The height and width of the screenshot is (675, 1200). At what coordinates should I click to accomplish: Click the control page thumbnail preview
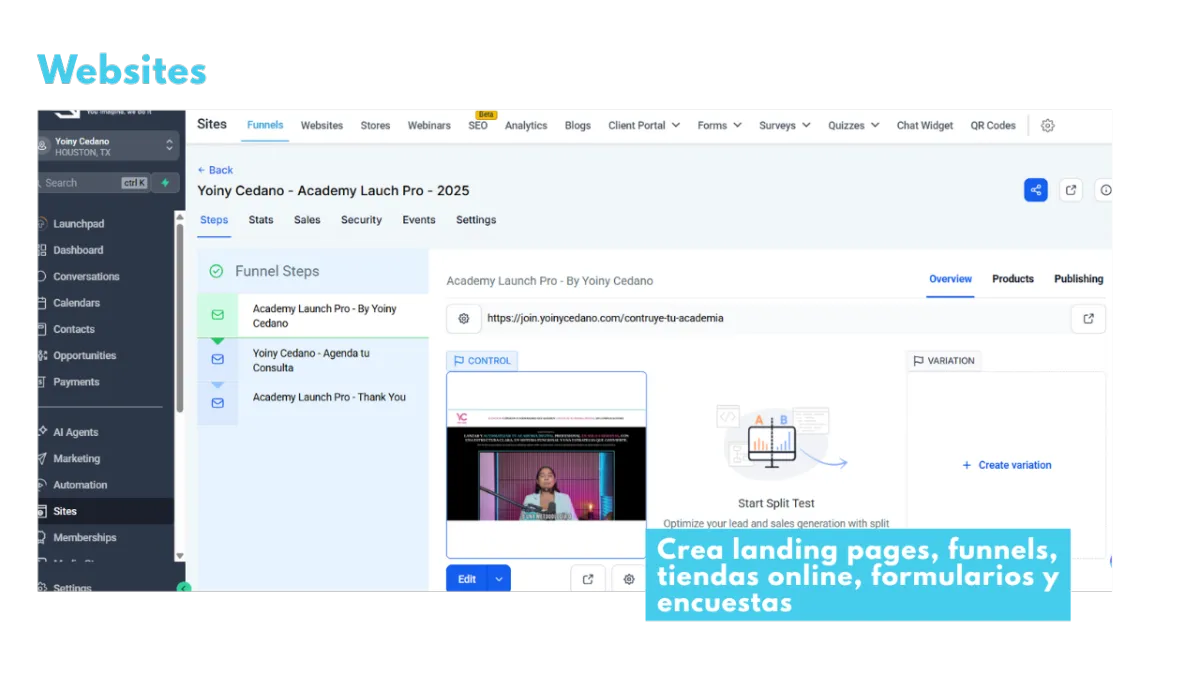point(546,465)
